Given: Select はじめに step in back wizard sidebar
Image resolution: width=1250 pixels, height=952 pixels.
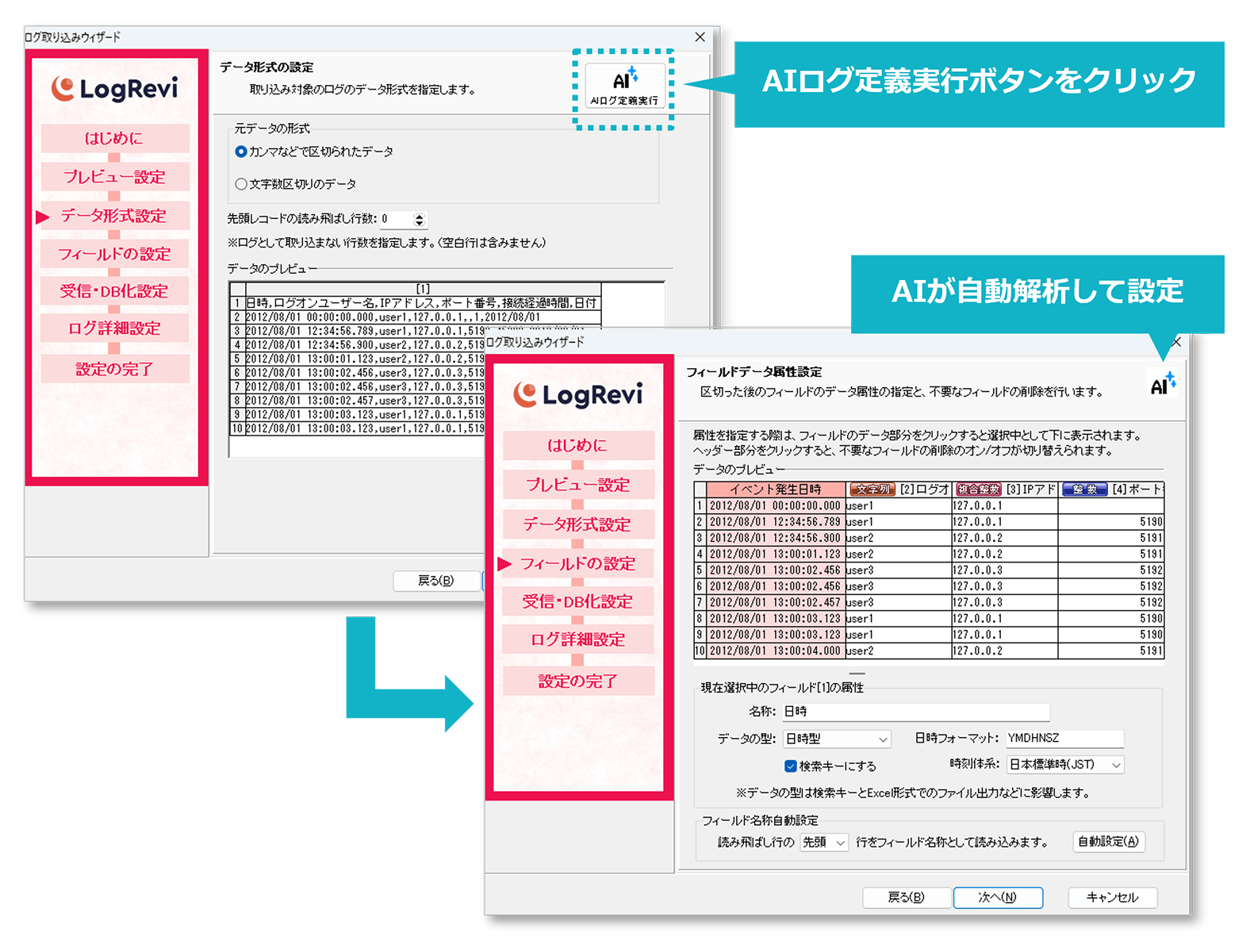Looking at the screenshot, I should [x=115, y=138].
